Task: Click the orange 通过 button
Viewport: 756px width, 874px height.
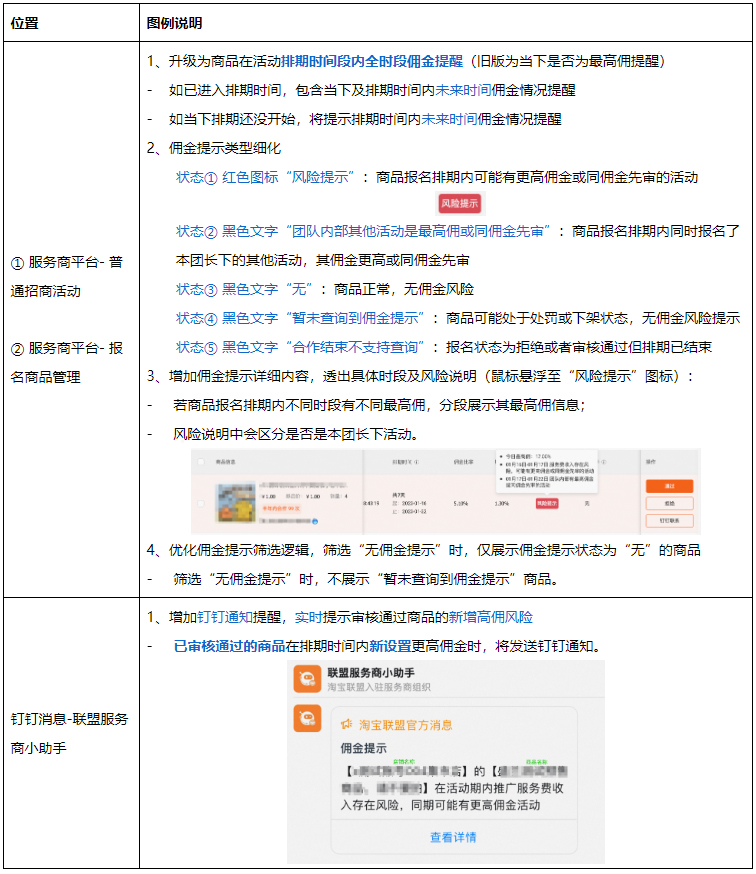Action: (670, 486)
